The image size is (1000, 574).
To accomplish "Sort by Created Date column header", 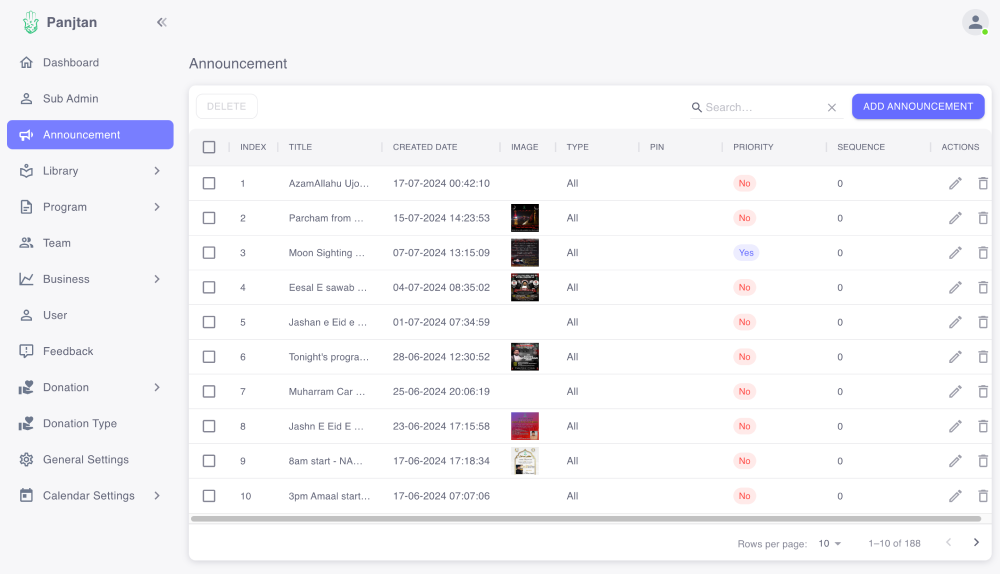I will pyautogui.click(x=425, y=147).
